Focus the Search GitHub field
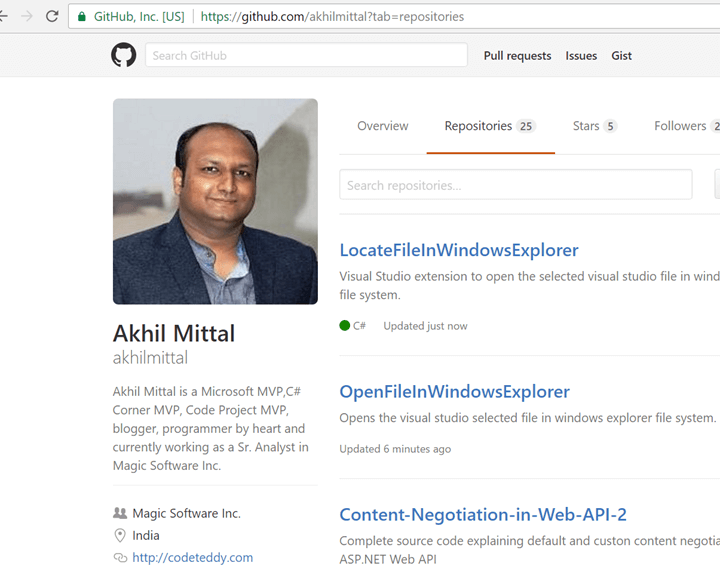The image size is (720, 572). click(306, 56)
